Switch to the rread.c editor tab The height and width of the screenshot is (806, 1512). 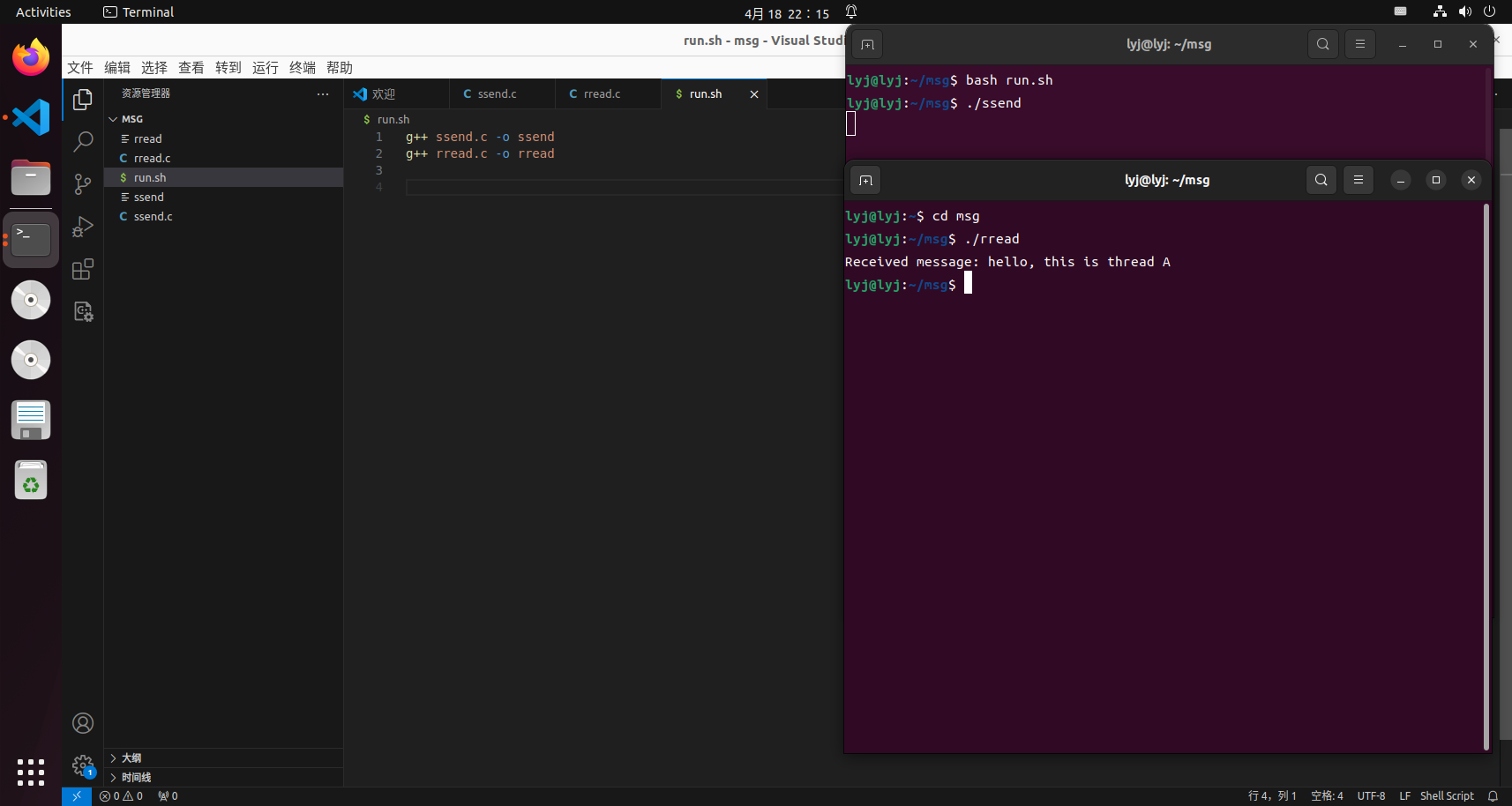click(x=608, y=94)
